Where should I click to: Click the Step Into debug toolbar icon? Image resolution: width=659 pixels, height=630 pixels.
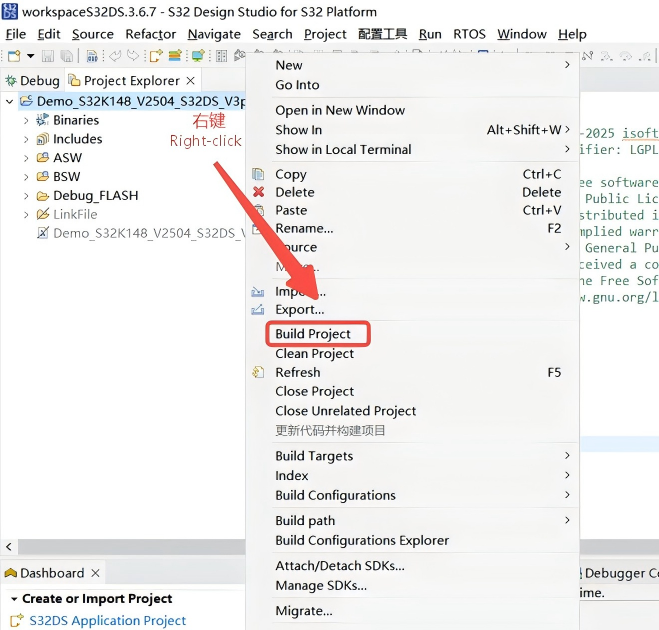607,56
